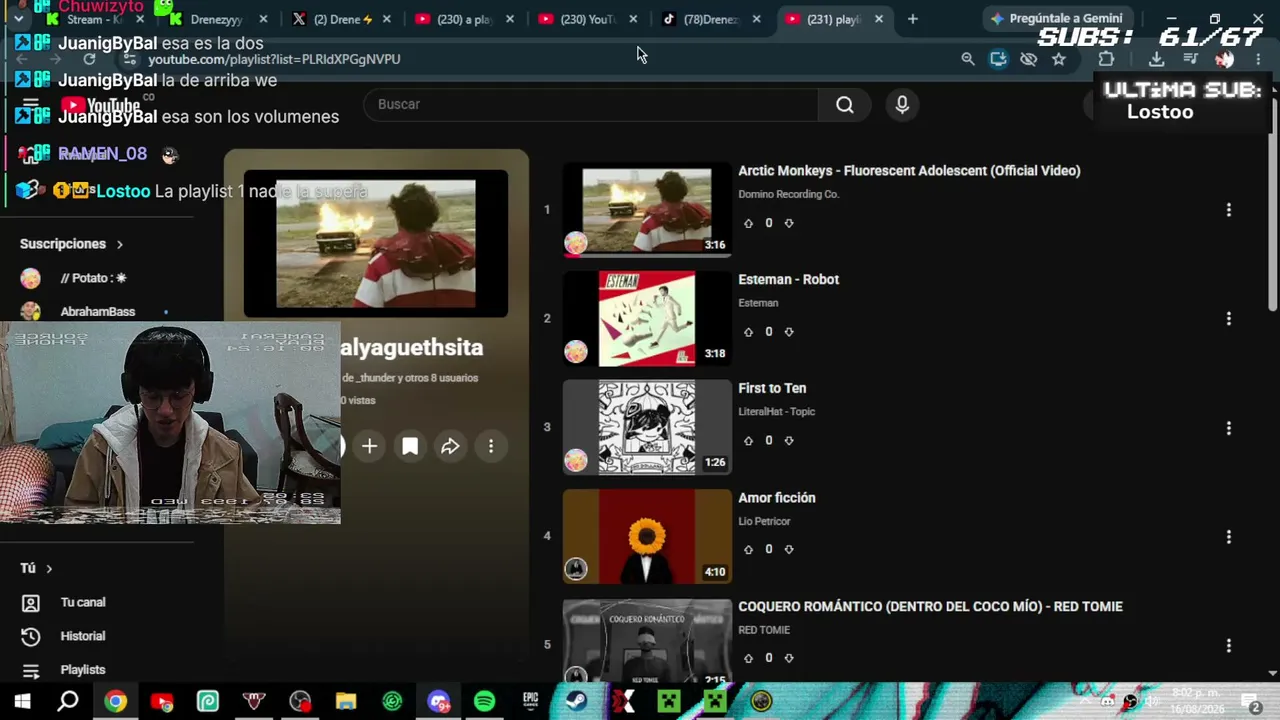
Task: Switch to the X (2) Drene tab
Action: point(339,19)
